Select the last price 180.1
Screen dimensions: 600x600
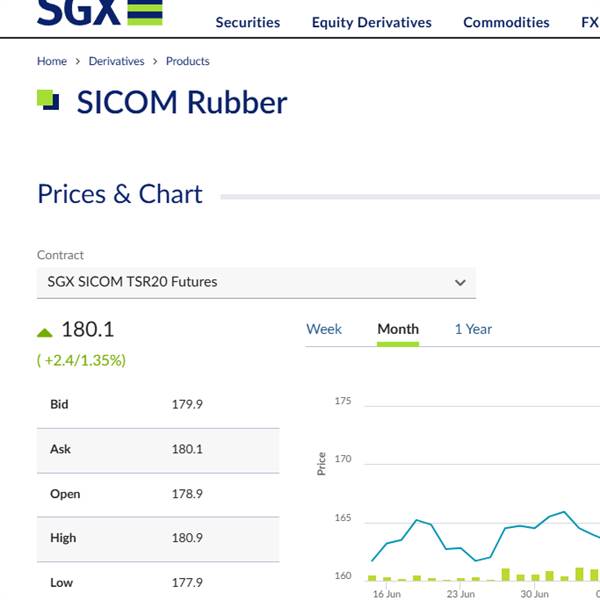tap(88, 329)
